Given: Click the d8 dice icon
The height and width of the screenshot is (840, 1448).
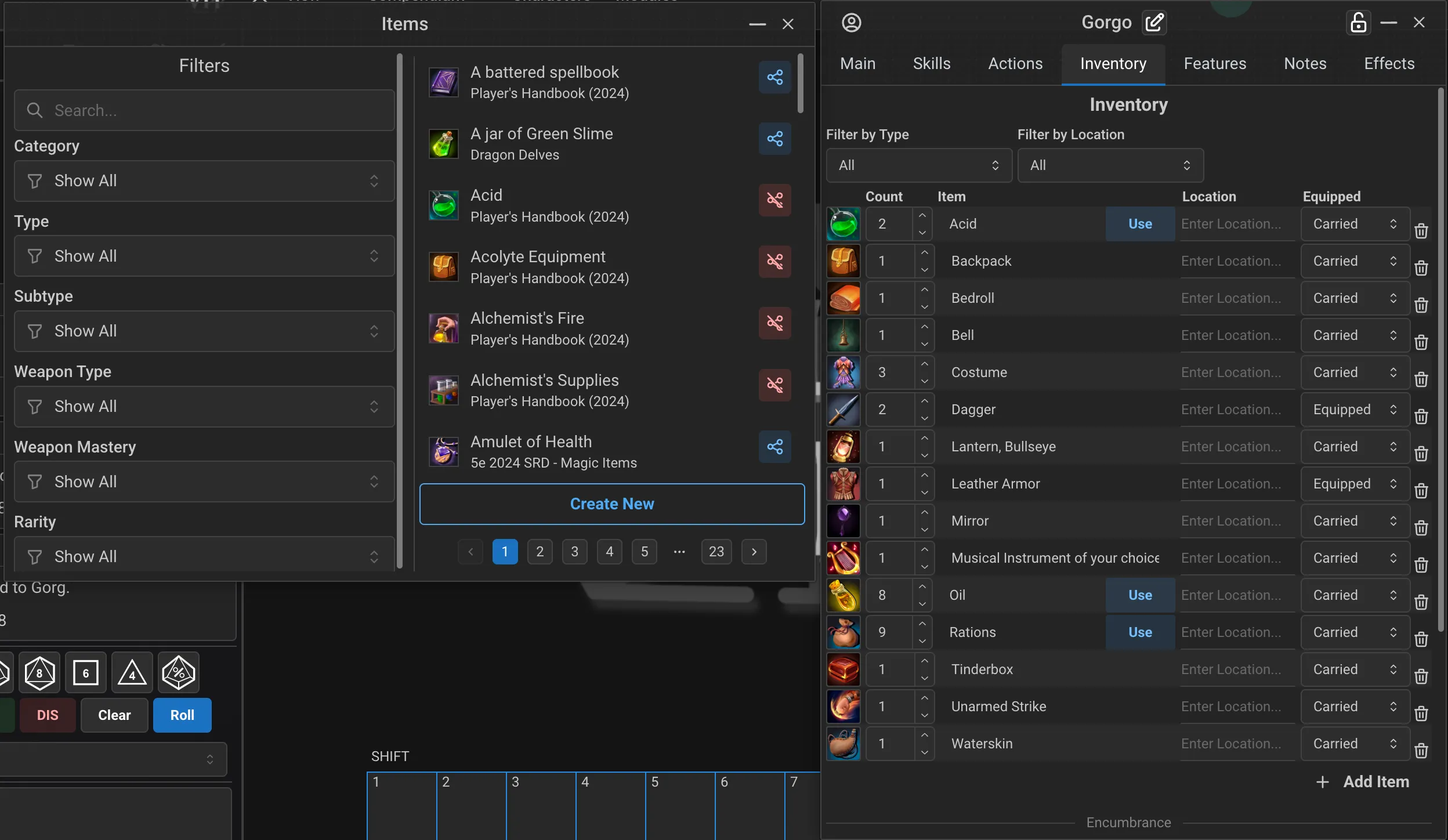Looking at the screenshot, I should (39, 672).
